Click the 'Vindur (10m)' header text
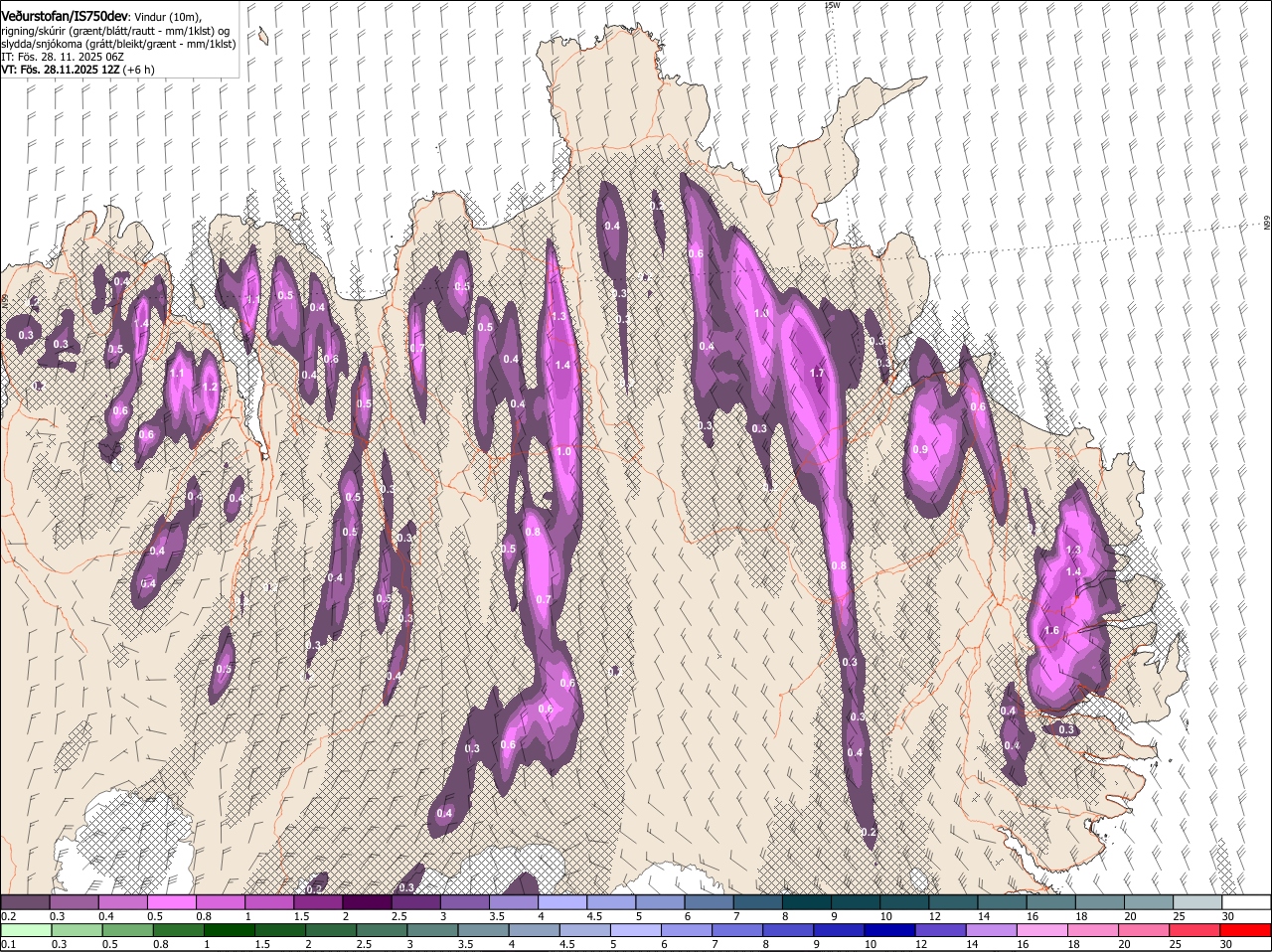The width and height of the screenshot is (1272, 952). click(x=168, y=17)
